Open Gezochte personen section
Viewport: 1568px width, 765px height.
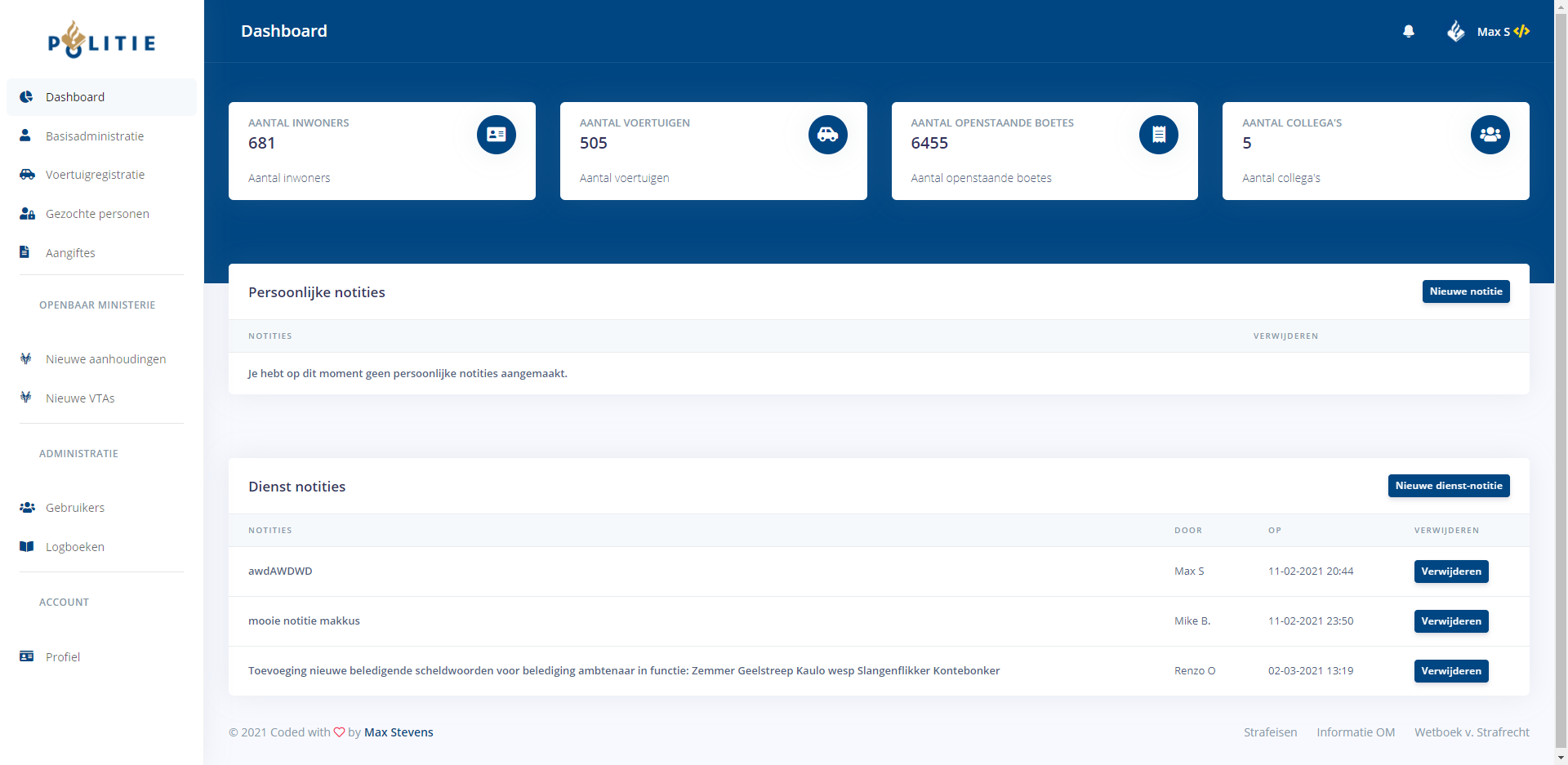[x=97, y=214]
